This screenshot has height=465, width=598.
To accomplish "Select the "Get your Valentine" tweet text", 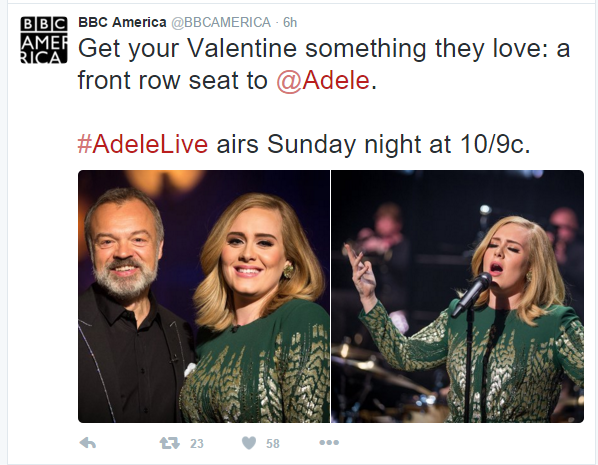I will (x=324, y=64).
